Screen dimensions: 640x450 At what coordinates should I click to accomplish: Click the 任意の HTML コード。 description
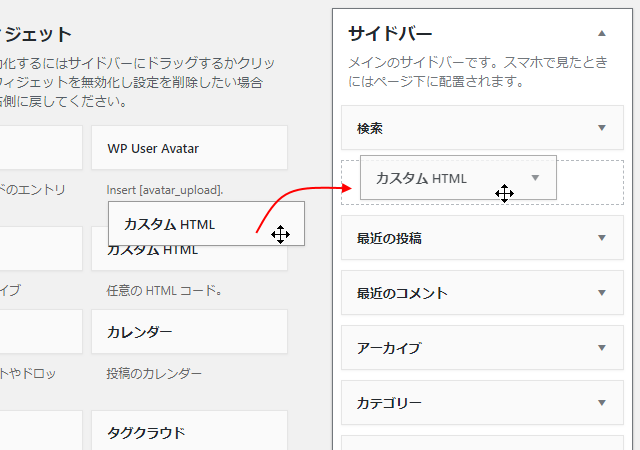(x=164, y=291)
